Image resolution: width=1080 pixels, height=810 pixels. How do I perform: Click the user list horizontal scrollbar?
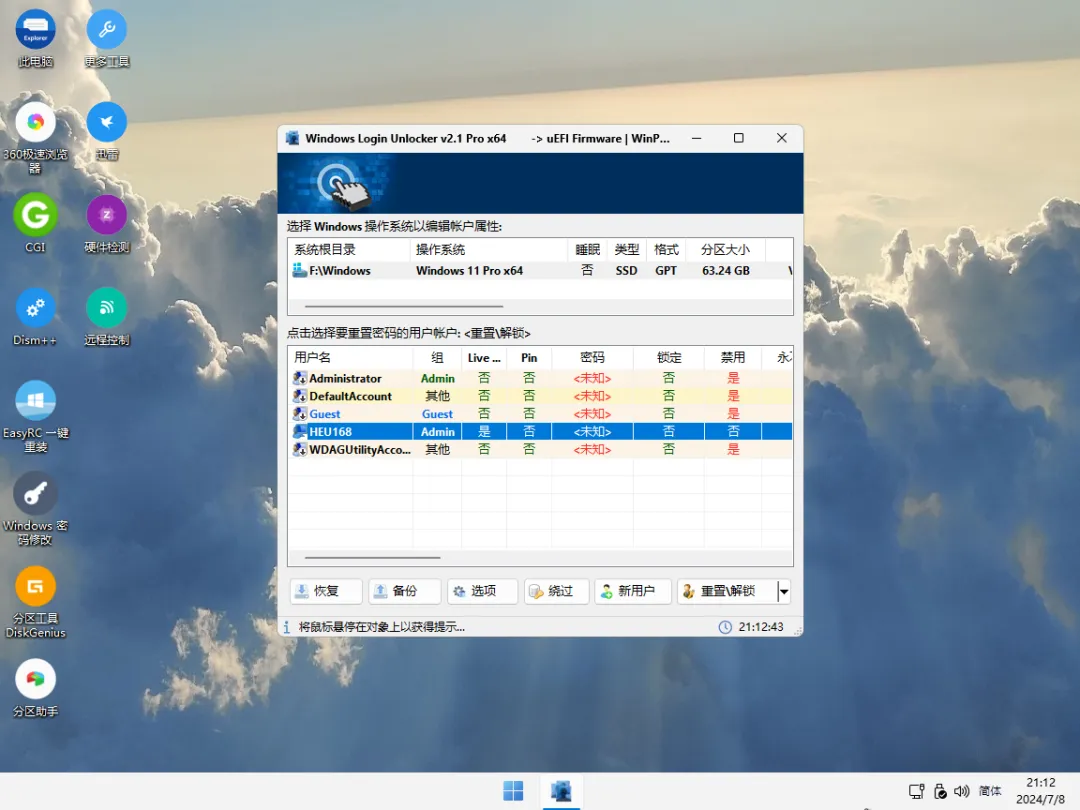click(x=373, y=558)
